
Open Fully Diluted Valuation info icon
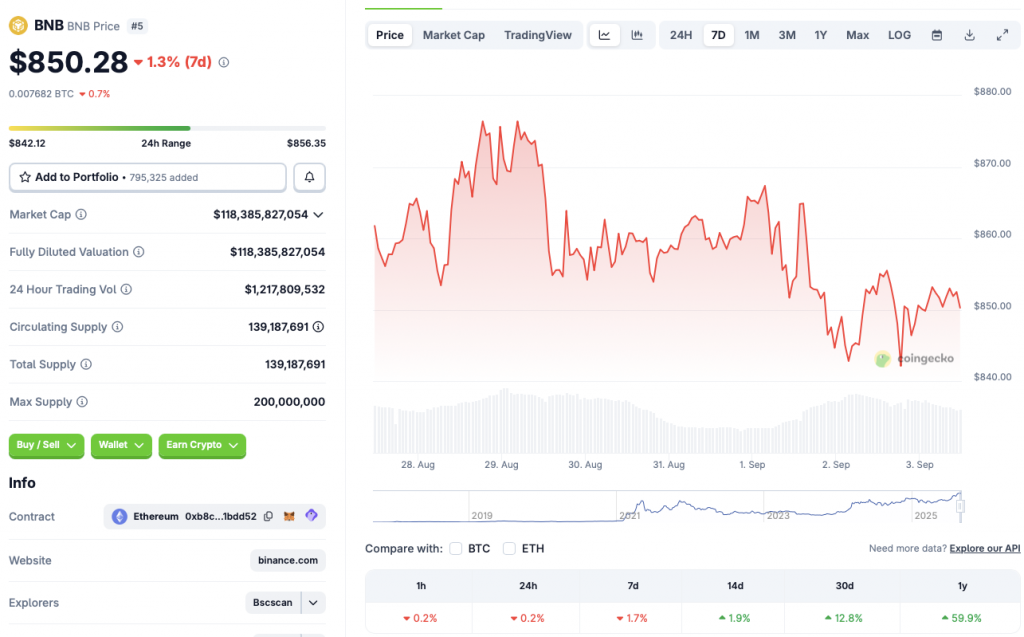tap(138, 252)
